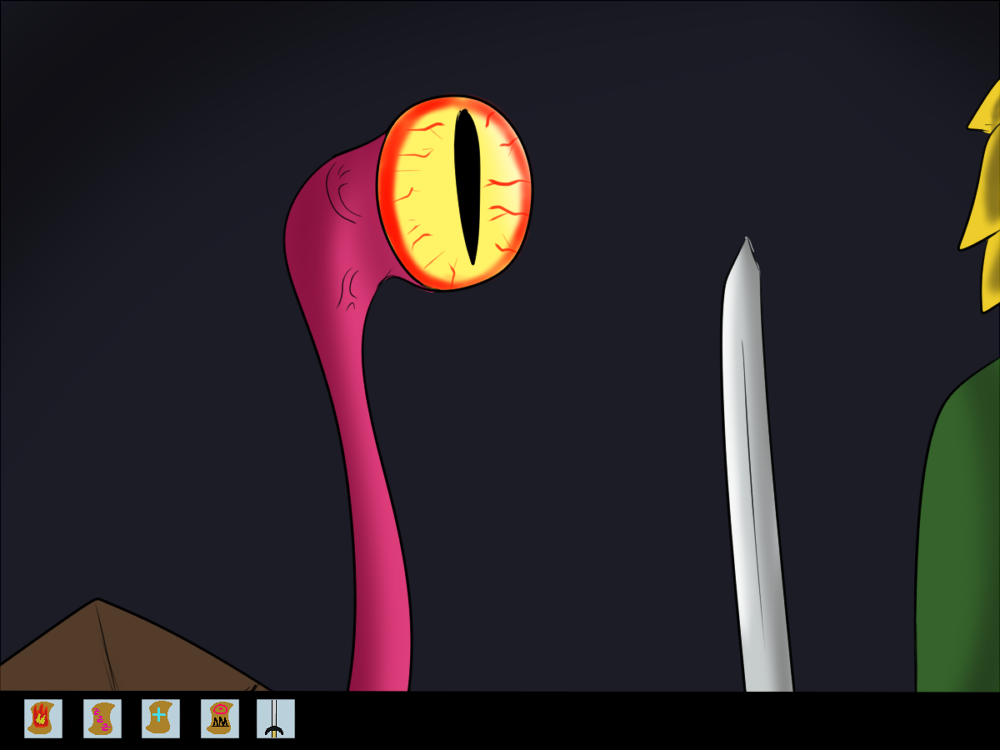
Task: Choose the sword item in inventory
Action: [x=276, y=718]
